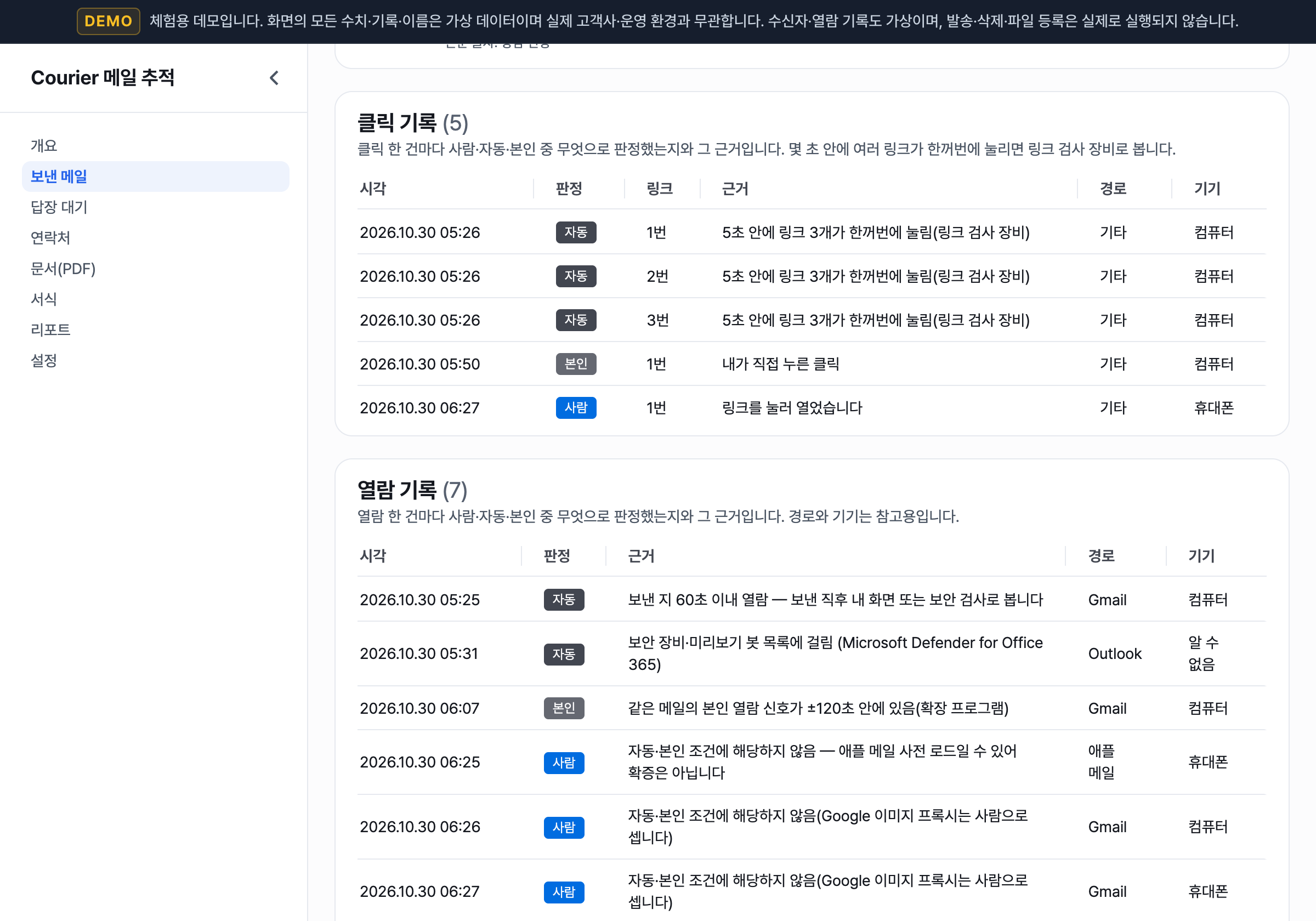Click 자동 badge in the 1번 link row at 05:26
The image size is (1316, 921).
pos(576,232)
